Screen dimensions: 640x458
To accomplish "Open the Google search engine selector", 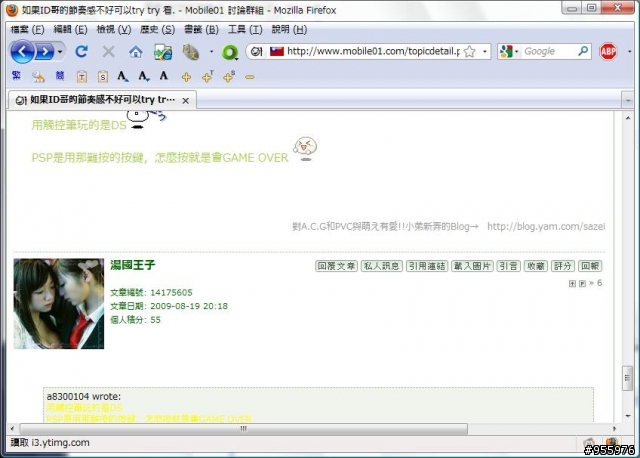I will point(509,51).
